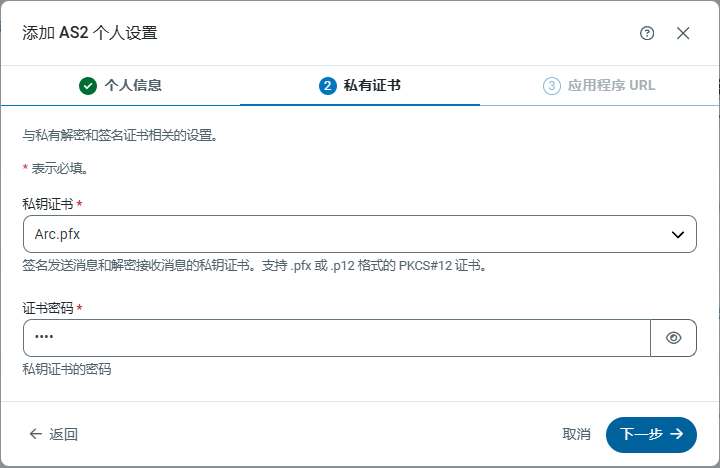The height and width of the screenshot is (468, 720).
Task: Click the 私钥证书的密码 helper text
Action: pos(67,369)
